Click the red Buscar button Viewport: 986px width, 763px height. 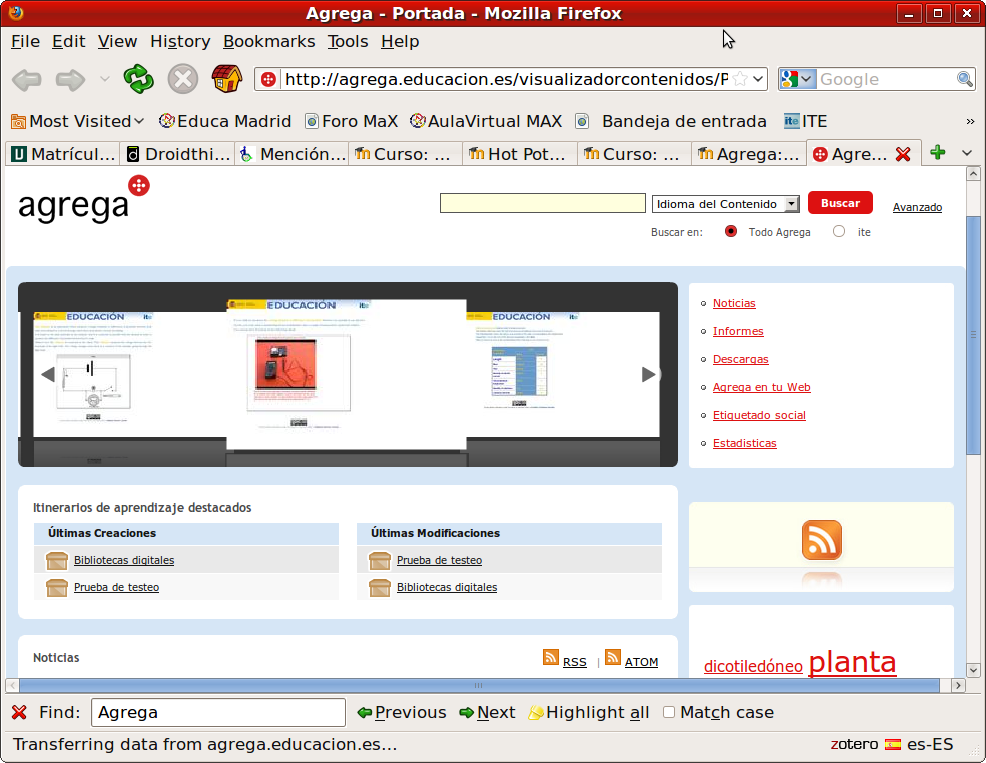[840, 203]
